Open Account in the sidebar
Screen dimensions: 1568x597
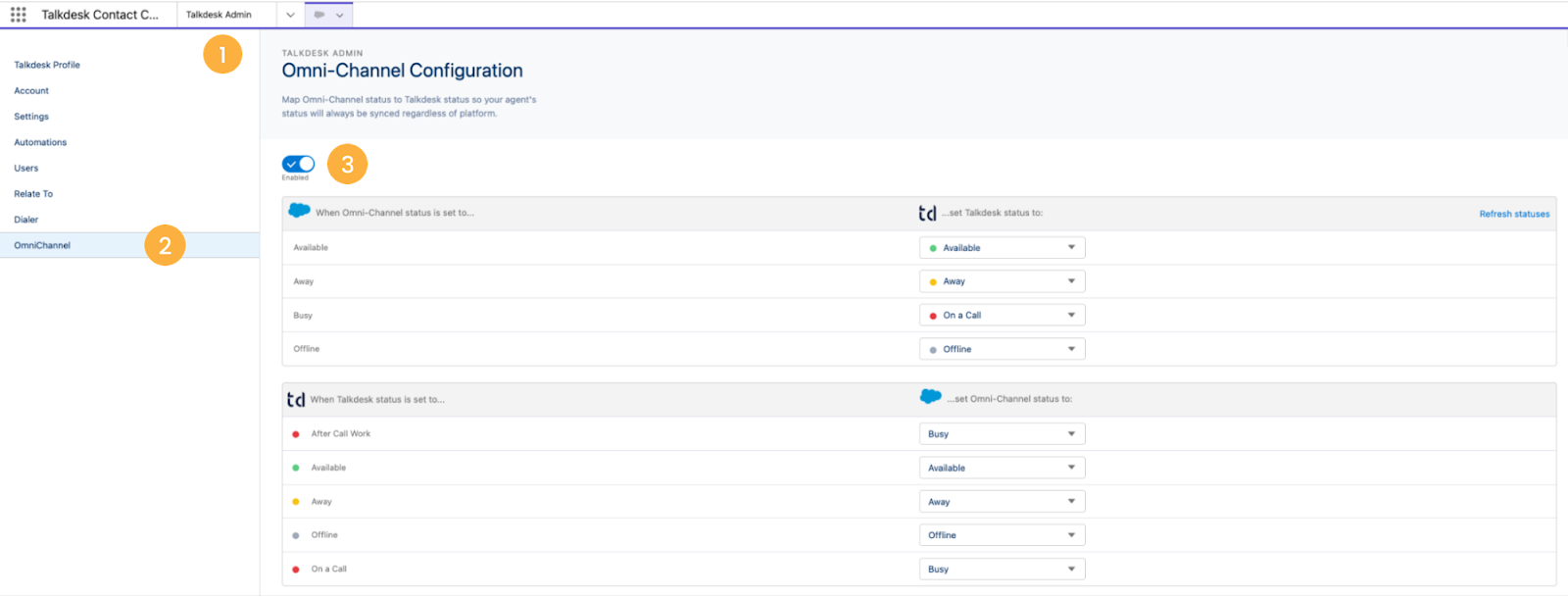[x=31, y=91]
